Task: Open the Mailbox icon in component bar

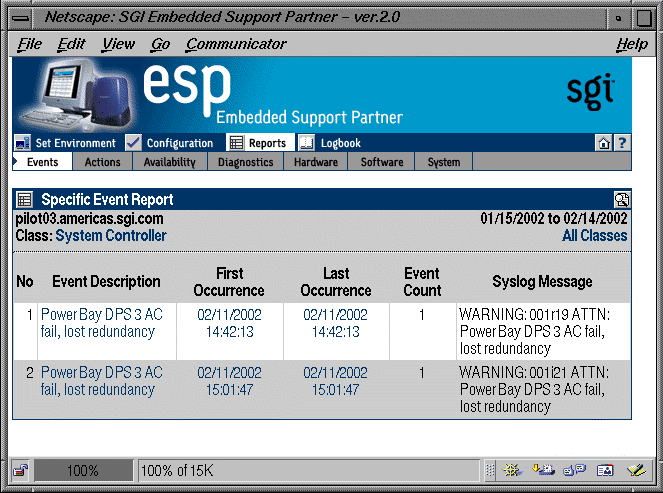Action: click(543, 469)
